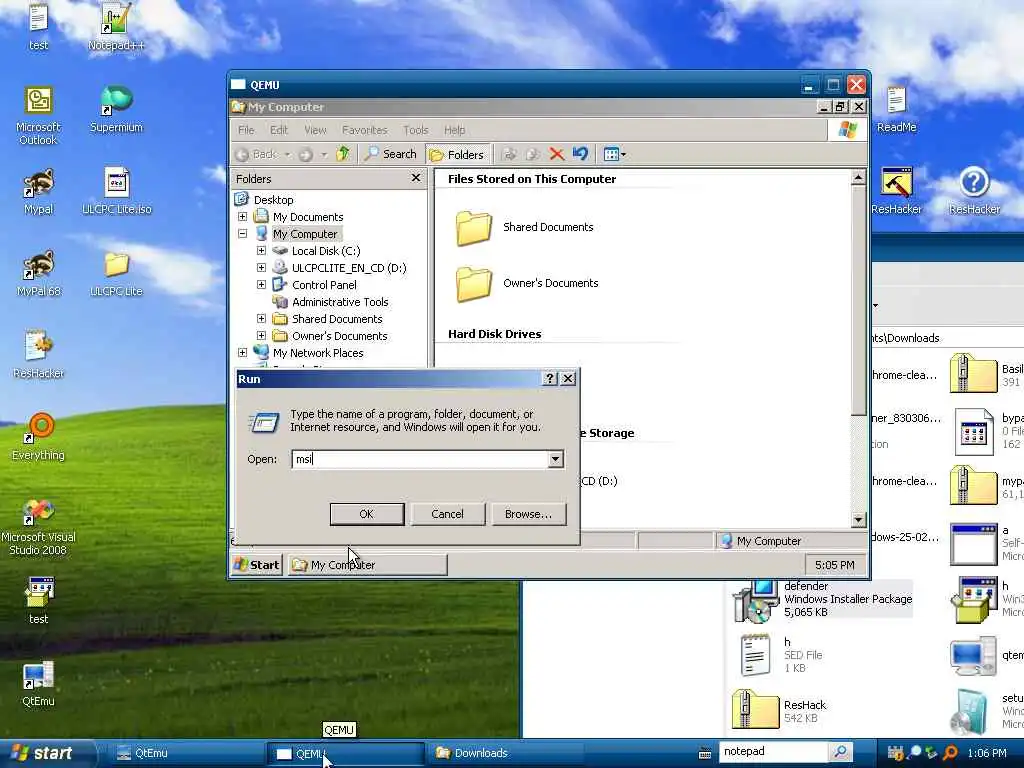Click the Run dialog help question mark
1024x768 pixels.
549,379
